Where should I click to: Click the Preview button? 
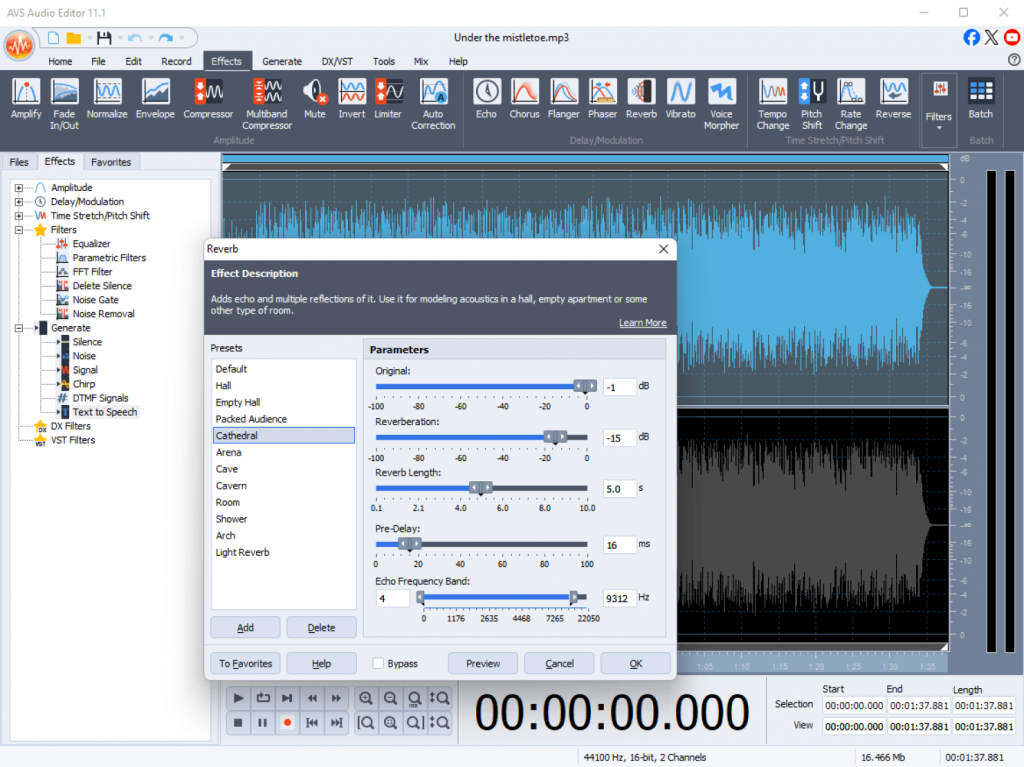[x=483, y=663]
